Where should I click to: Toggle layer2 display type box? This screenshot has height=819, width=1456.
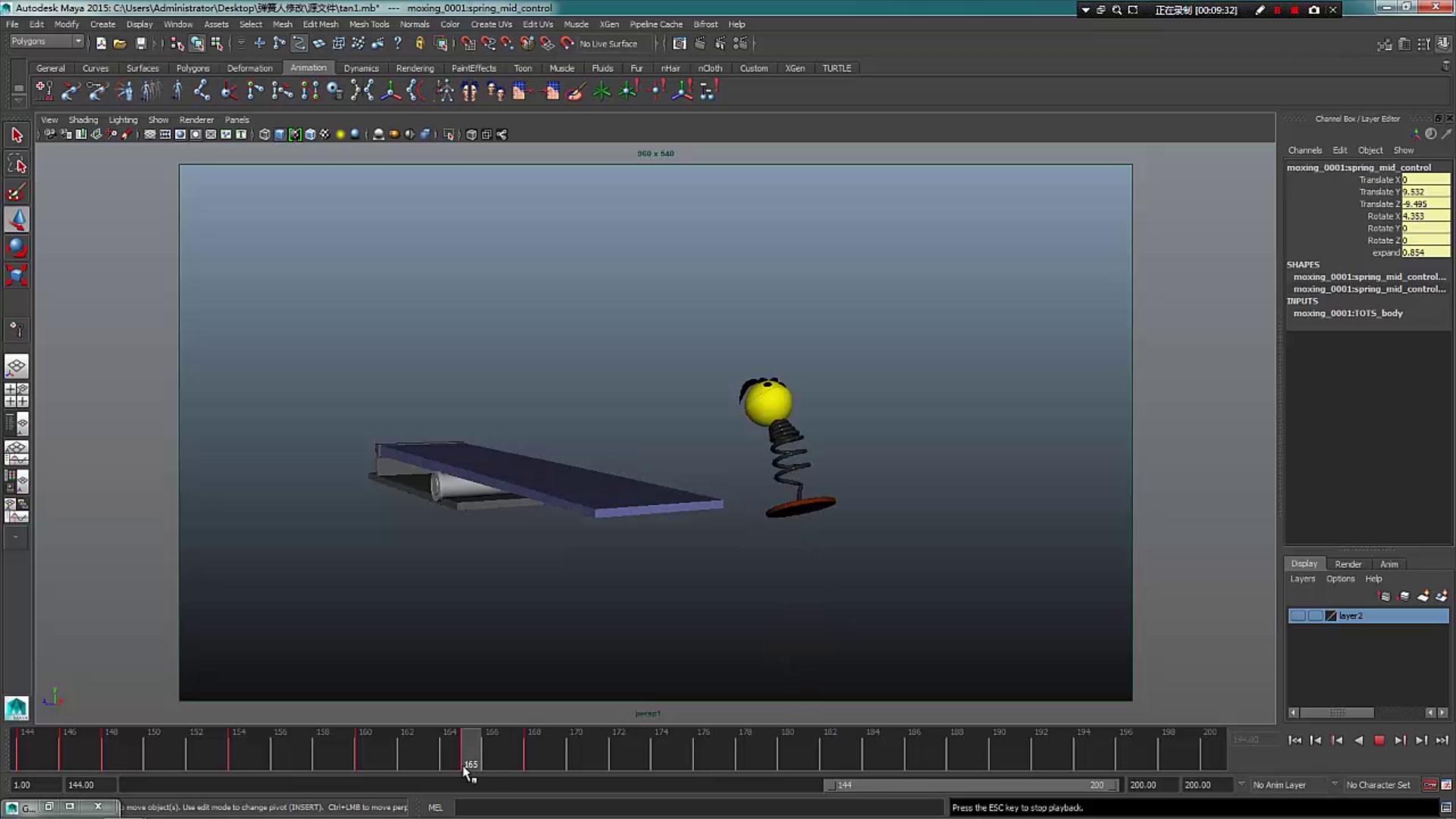coord(1315,616)
